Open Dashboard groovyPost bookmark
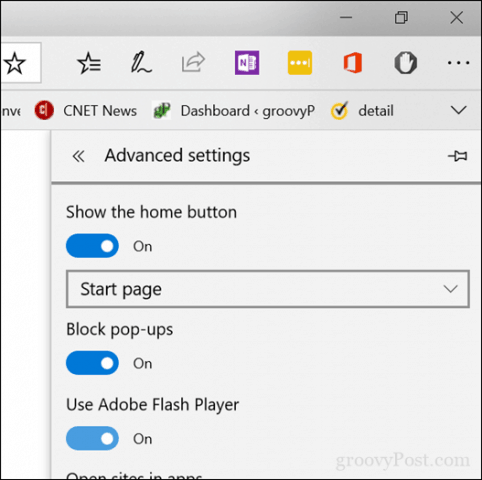Image resolution: width=482 pixels, height=480 pixels. pos(233,111)
